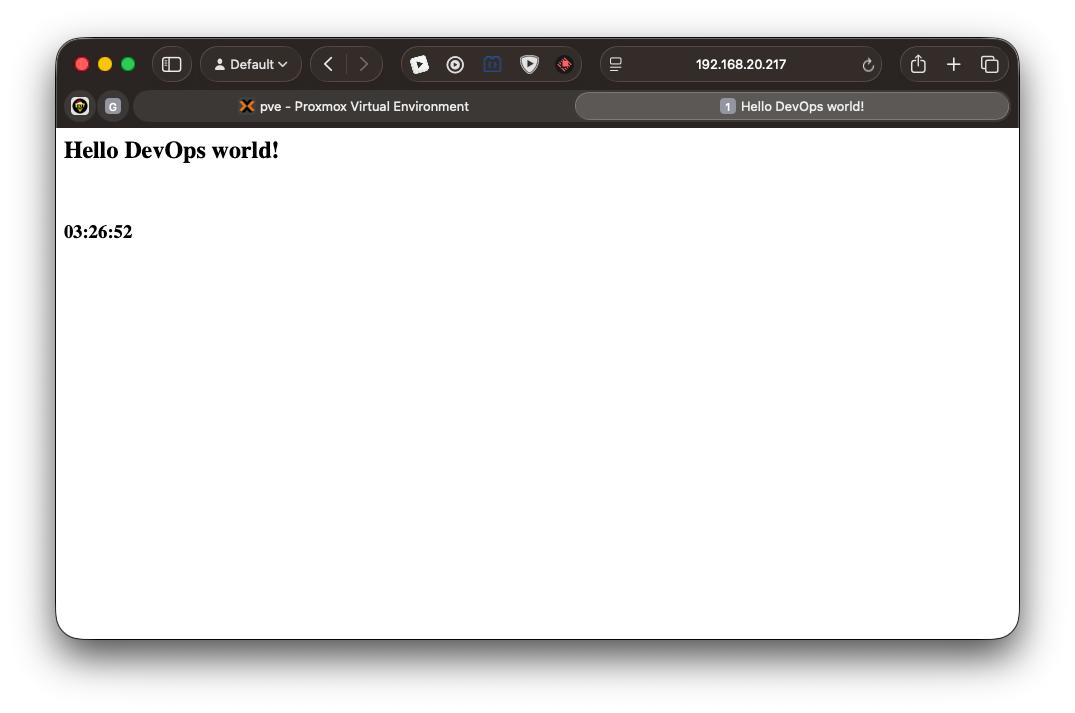Open the pinned shield-badge tab
The image size is (1075, 713).
[x=80, y=106]
